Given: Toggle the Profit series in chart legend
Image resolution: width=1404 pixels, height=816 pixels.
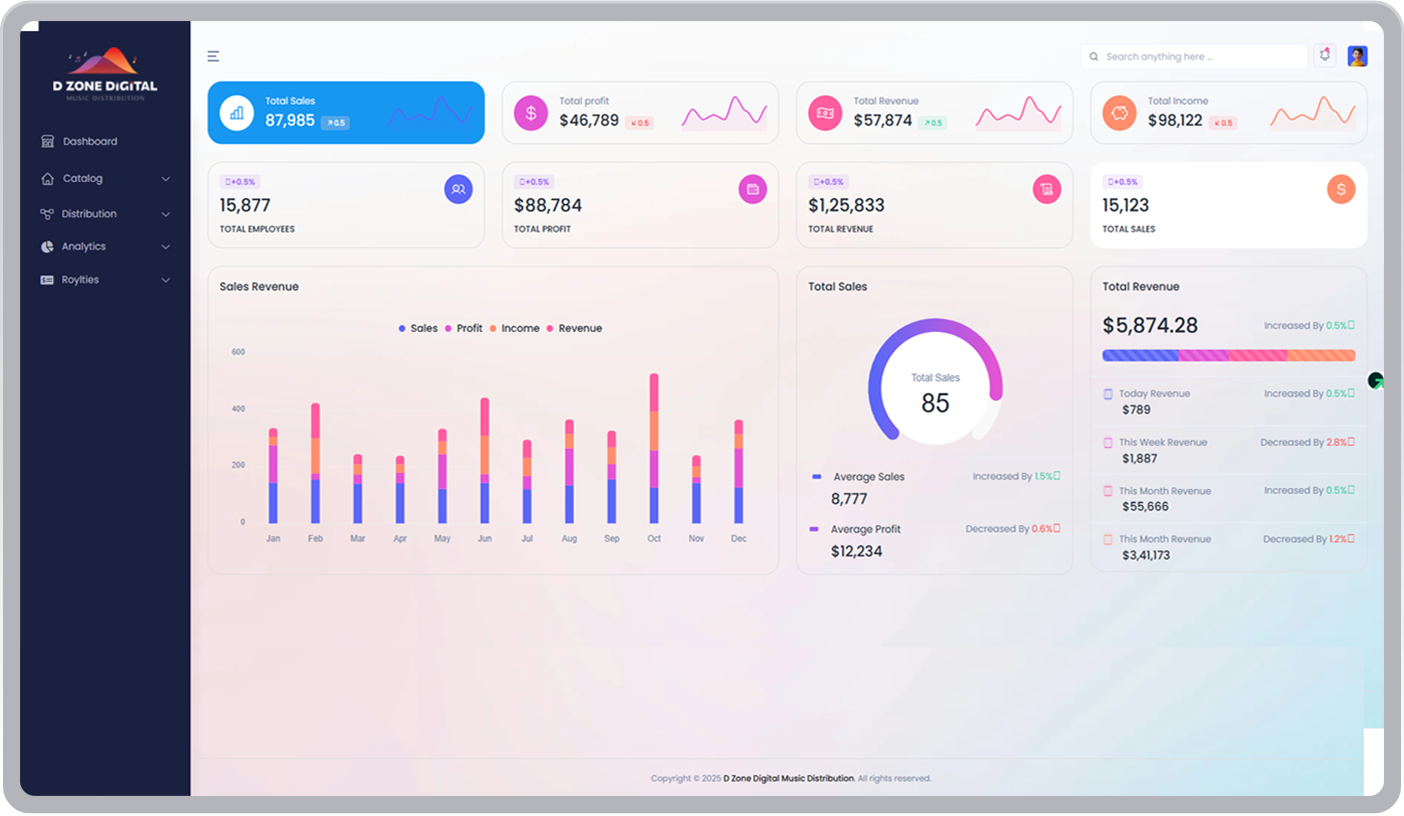Looking at the screenshot, I should pos(464,328).
